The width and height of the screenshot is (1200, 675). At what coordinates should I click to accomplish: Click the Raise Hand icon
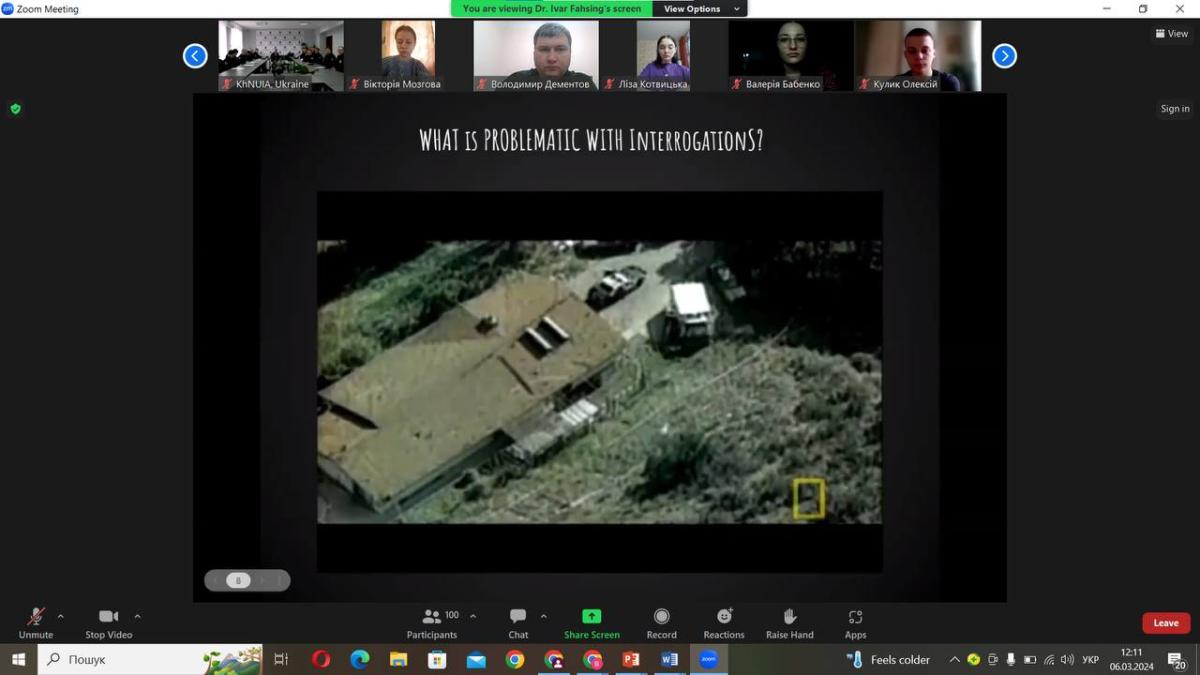(789, 617)
